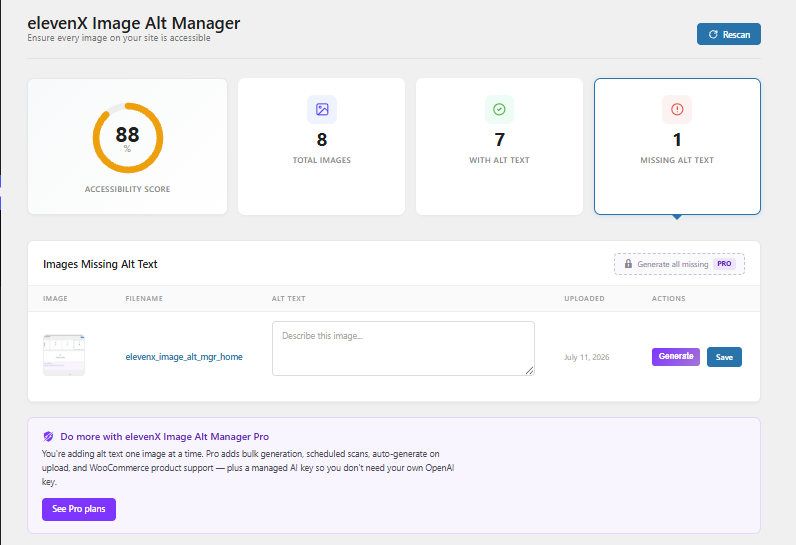Click the lock icon on Generate all missing
796x545 pixels.
tap(628, 264)
